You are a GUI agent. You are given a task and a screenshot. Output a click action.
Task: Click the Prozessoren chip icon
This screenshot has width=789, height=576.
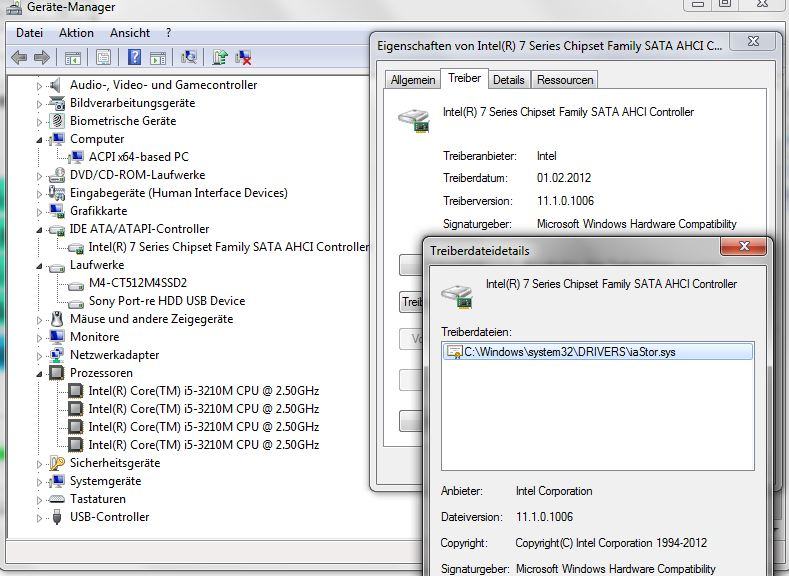point(56,373)
